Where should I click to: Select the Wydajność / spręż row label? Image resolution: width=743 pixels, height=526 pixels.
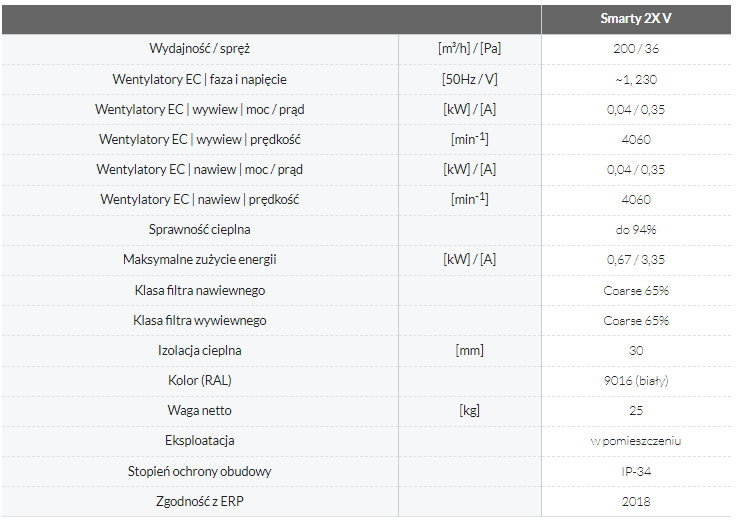pyautogui.click(x=199, y=48)
